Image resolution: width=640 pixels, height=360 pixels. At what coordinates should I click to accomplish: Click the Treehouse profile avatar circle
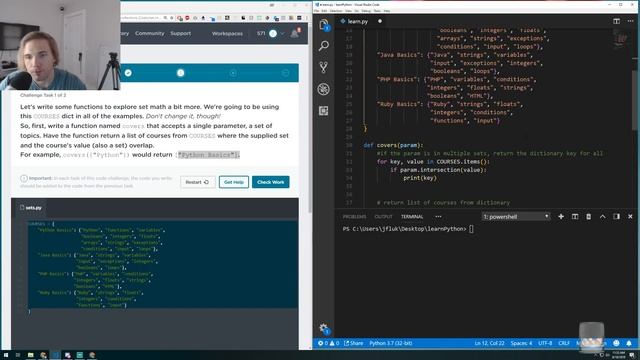coord(273,33)
